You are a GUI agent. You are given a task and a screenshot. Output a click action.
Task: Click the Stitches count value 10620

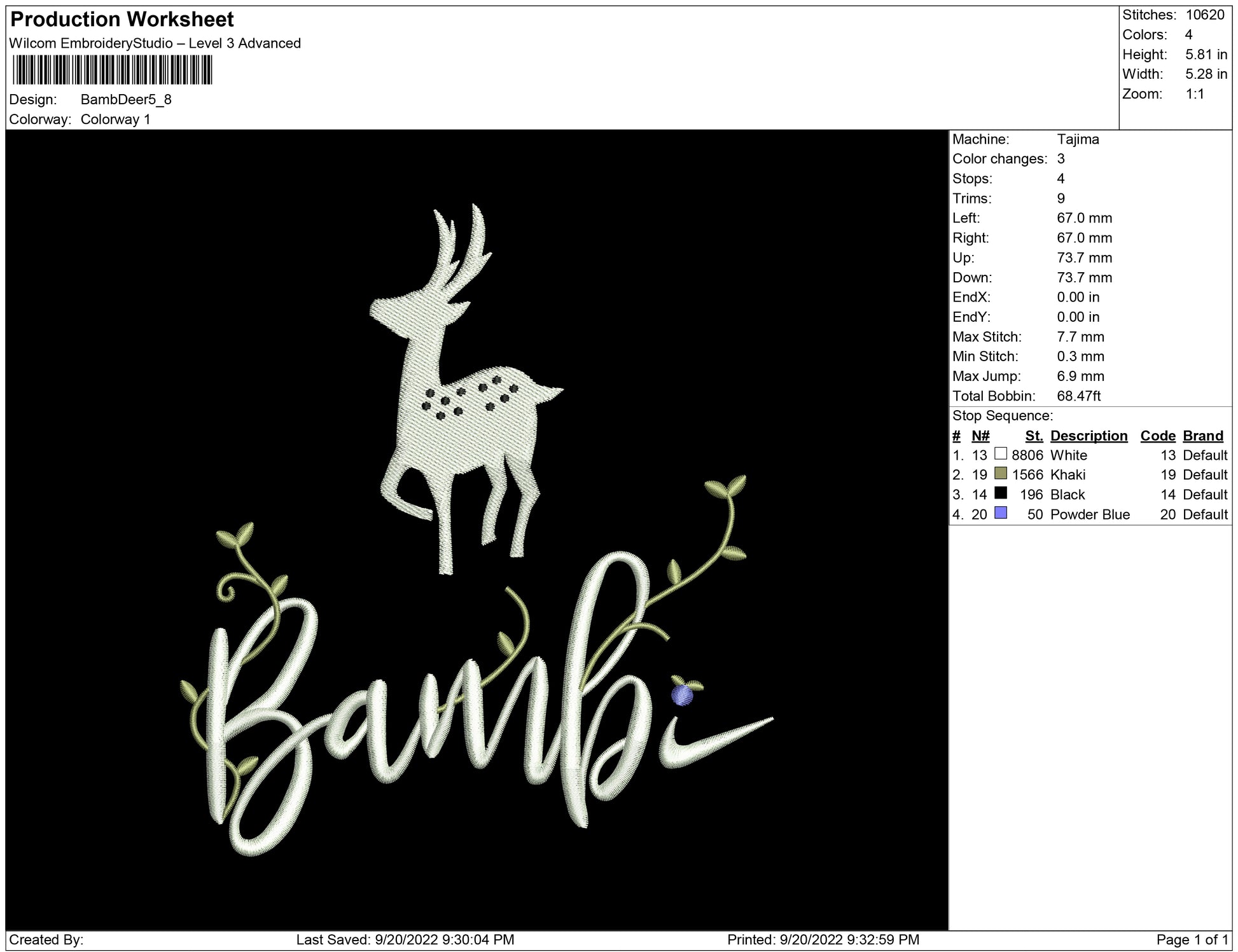1204,15
